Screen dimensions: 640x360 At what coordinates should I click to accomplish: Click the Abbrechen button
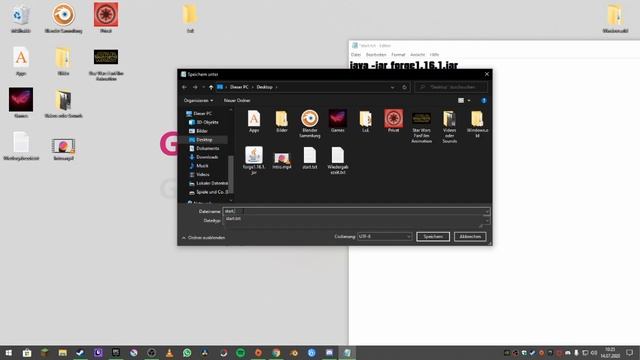coord(470,237)
